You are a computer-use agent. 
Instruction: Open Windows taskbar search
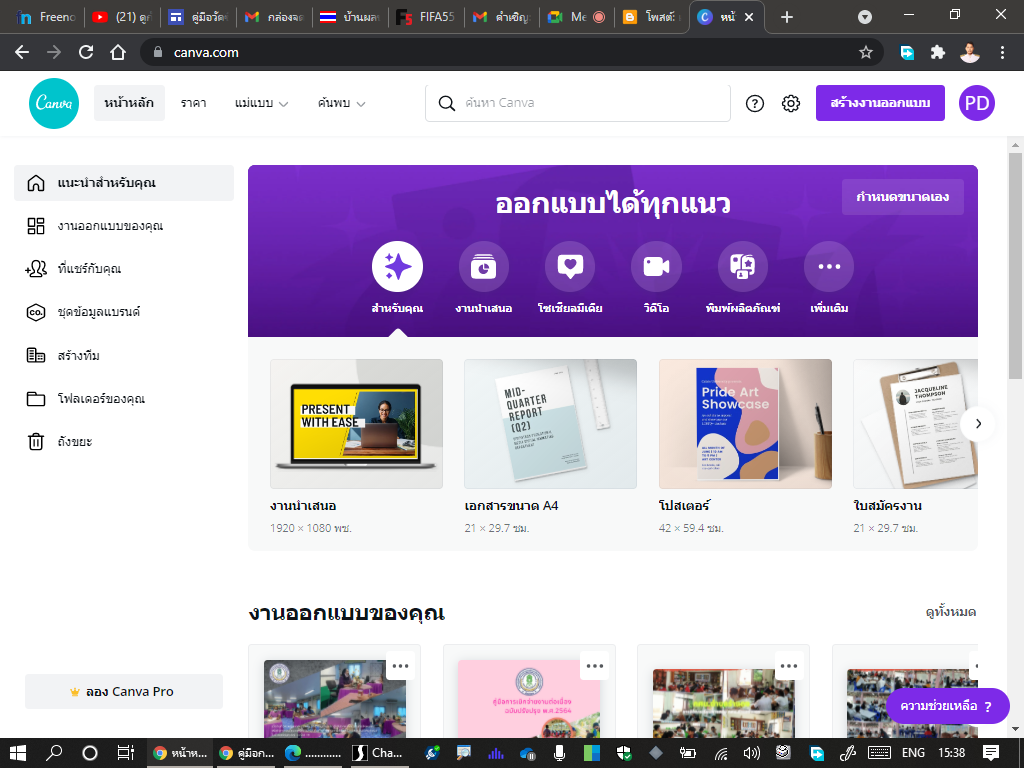coord(54,753)
